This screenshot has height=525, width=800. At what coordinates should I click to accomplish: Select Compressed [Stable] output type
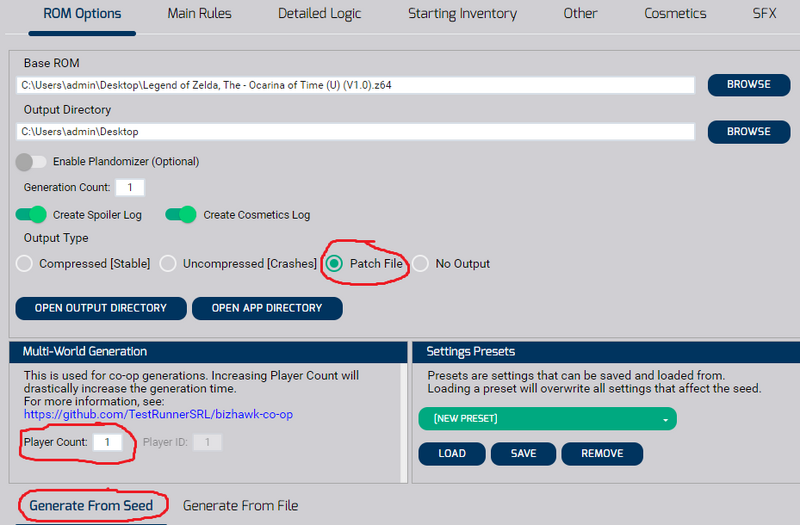(24, 264)
